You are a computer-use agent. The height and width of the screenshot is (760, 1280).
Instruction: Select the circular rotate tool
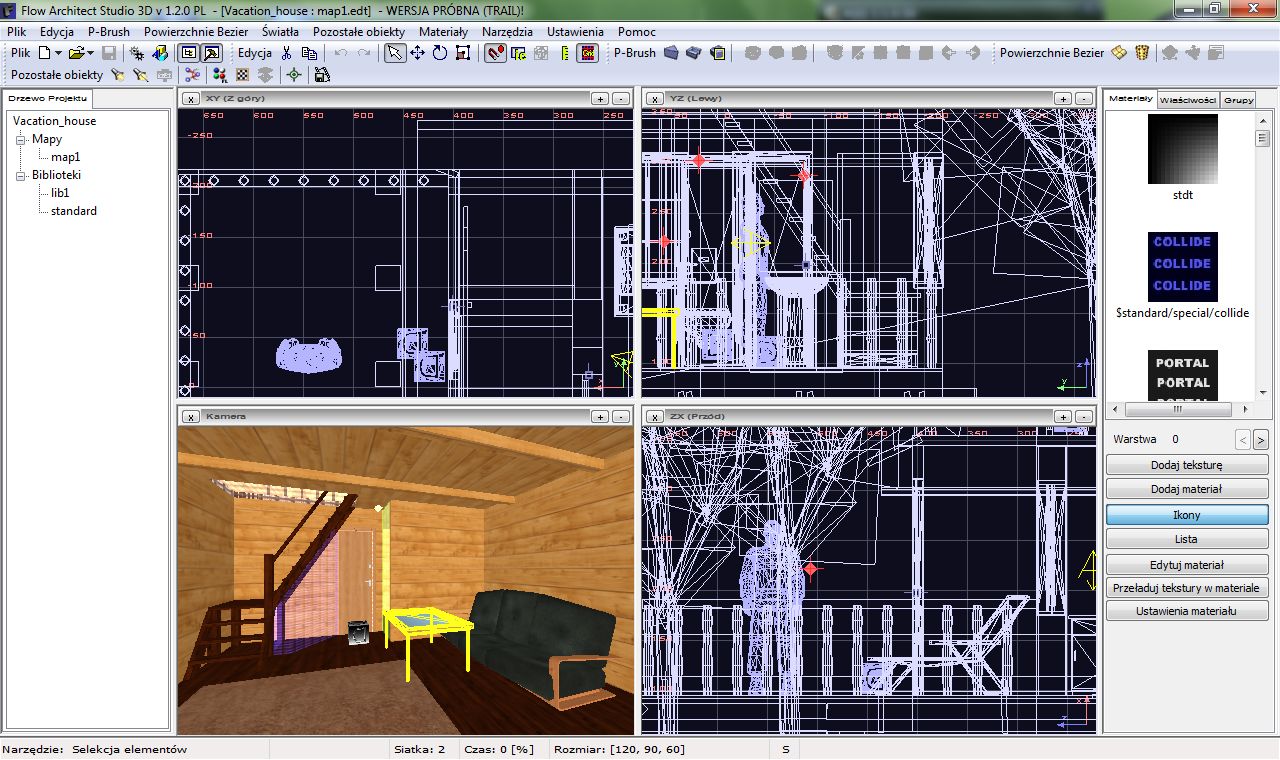pos(440,53)
